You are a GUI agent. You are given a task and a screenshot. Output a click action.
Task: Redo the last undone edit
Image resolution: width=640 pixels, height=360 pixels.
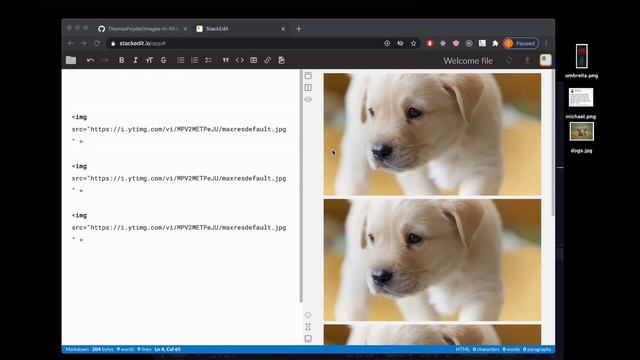[105, 60]
